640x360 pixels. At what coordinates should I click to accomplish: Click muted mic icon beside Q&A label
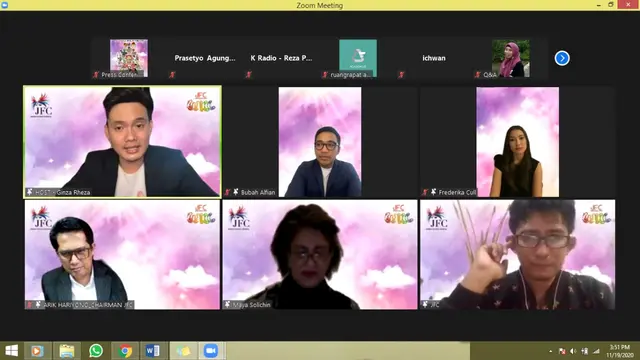click(x=478, y=75)
